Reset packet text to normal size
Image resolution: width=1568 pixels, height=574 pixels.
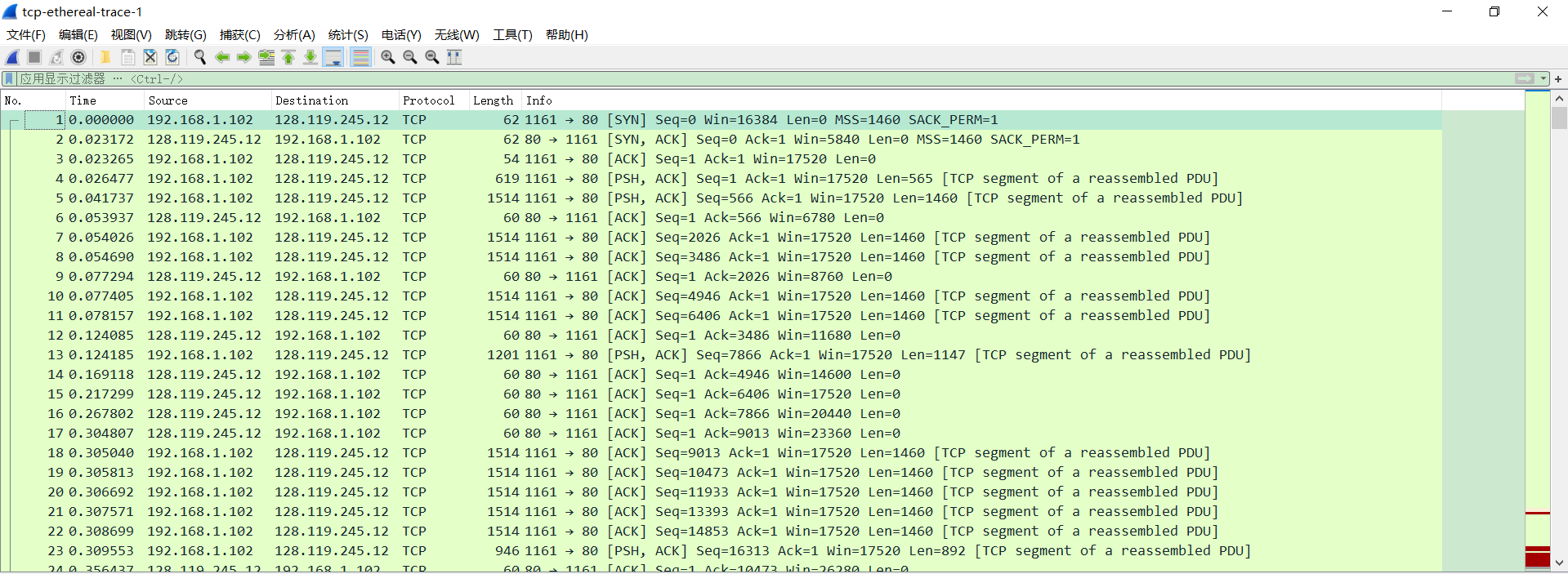432,57
